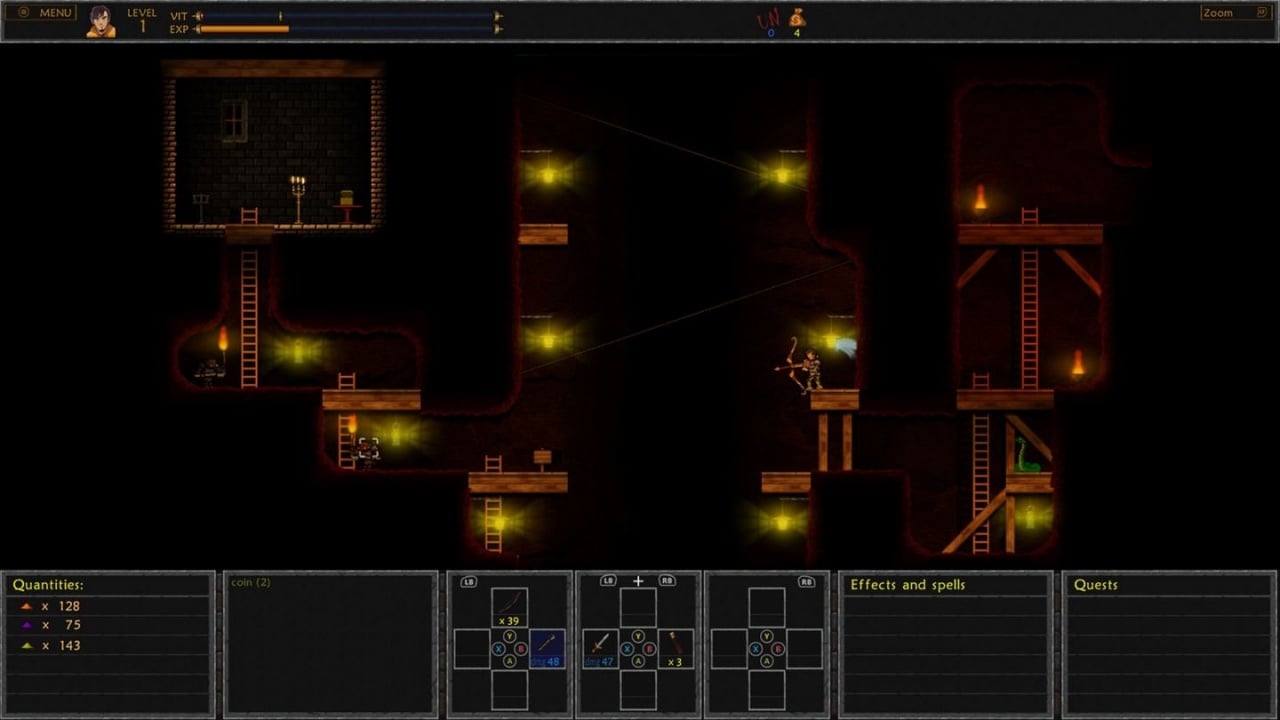Click the hero portrait icon
1280x720 pixels.
[x=100, y=21]
